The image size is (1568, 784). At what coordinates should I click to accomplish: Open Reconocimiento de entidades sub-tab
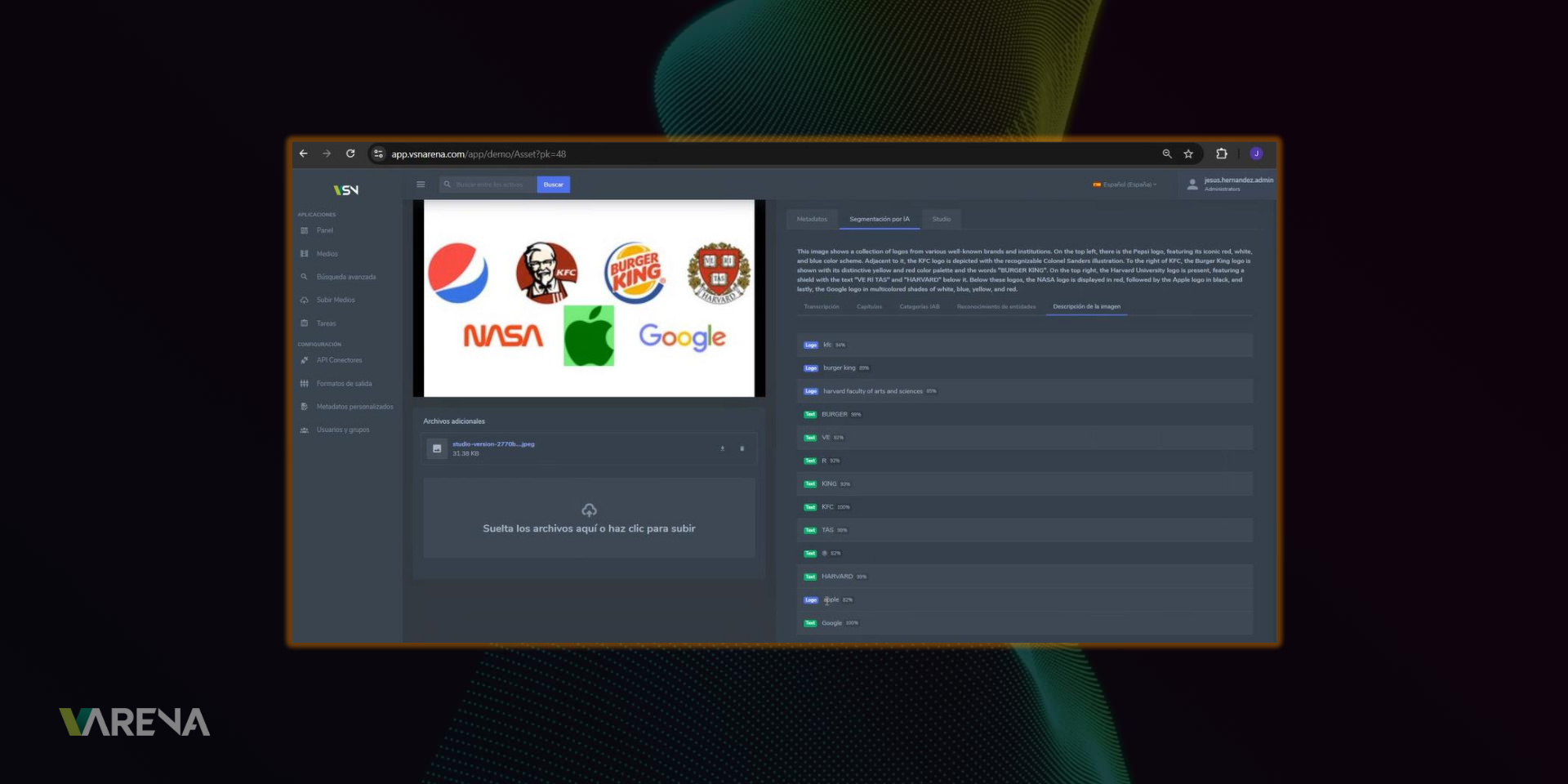[996, 307]
